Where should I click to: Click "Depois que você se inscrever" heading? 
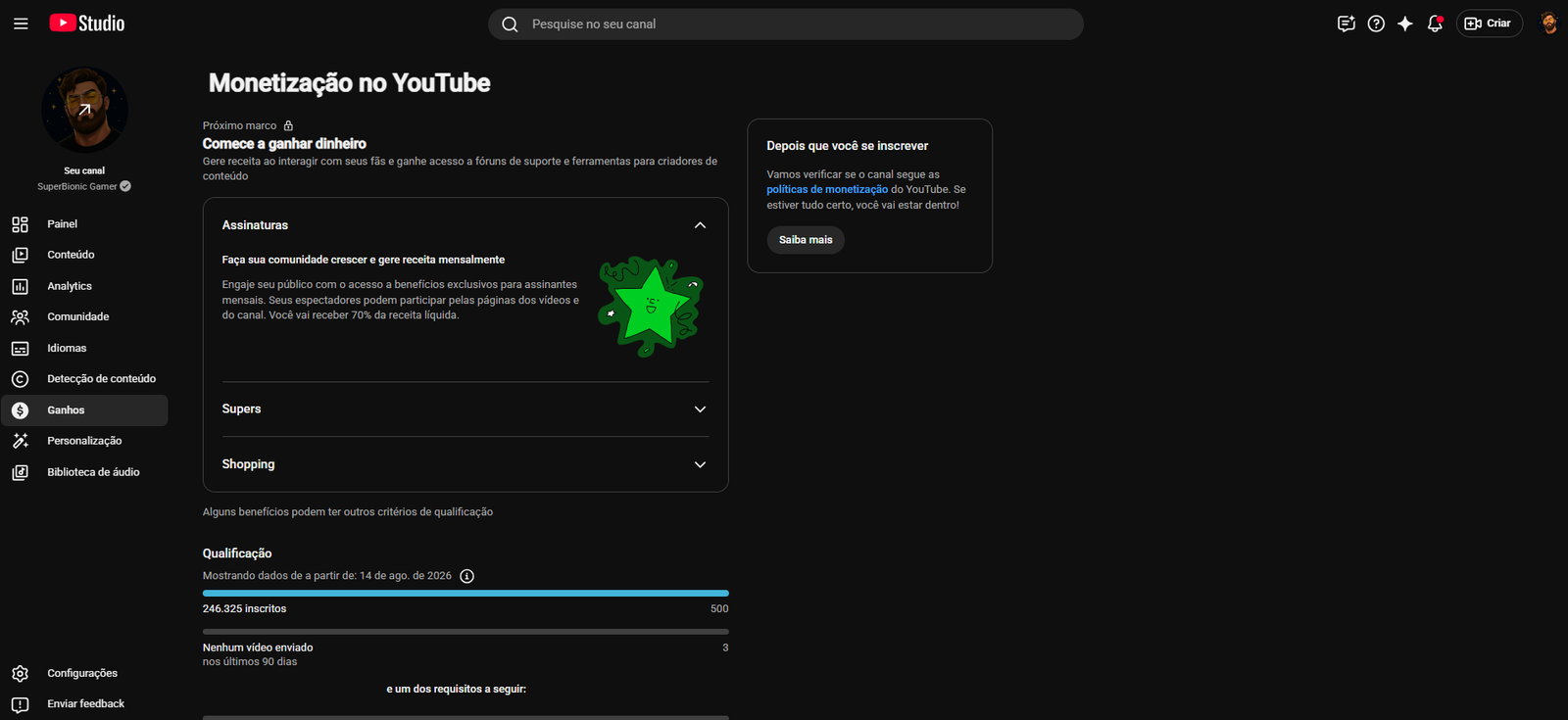[848, 146]
